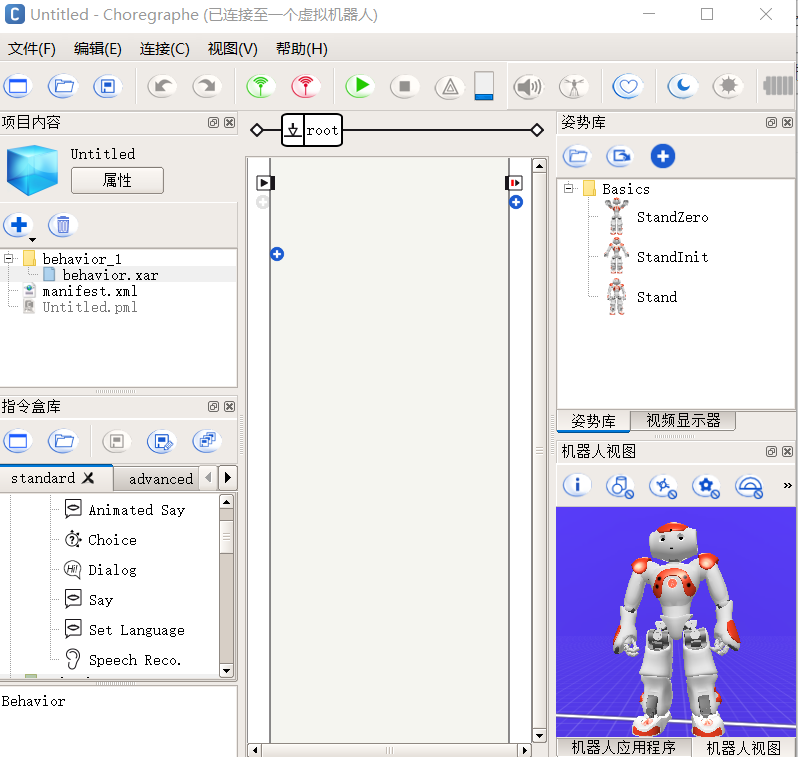Click the green Play behavior button

[359, 87]
